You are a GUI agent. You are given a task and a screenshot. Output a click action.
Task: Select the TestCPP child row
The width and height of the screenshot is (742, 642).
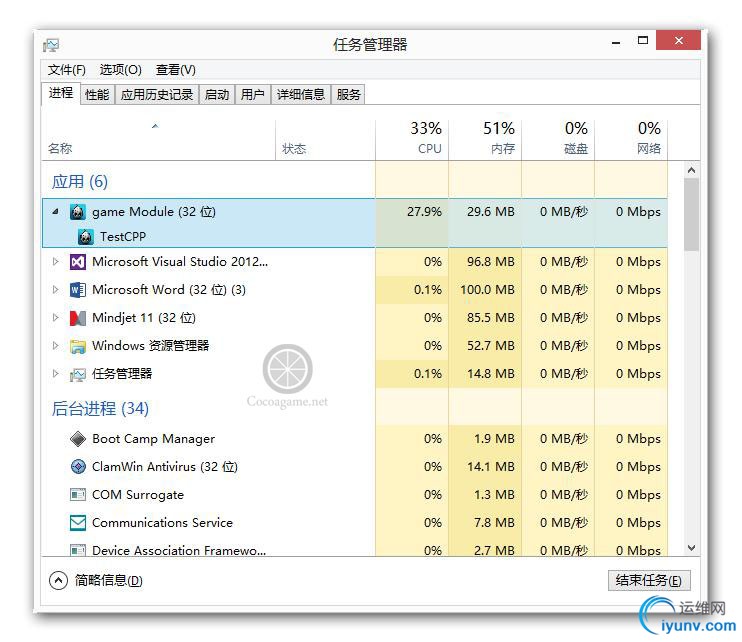click(x=355, y=236)
